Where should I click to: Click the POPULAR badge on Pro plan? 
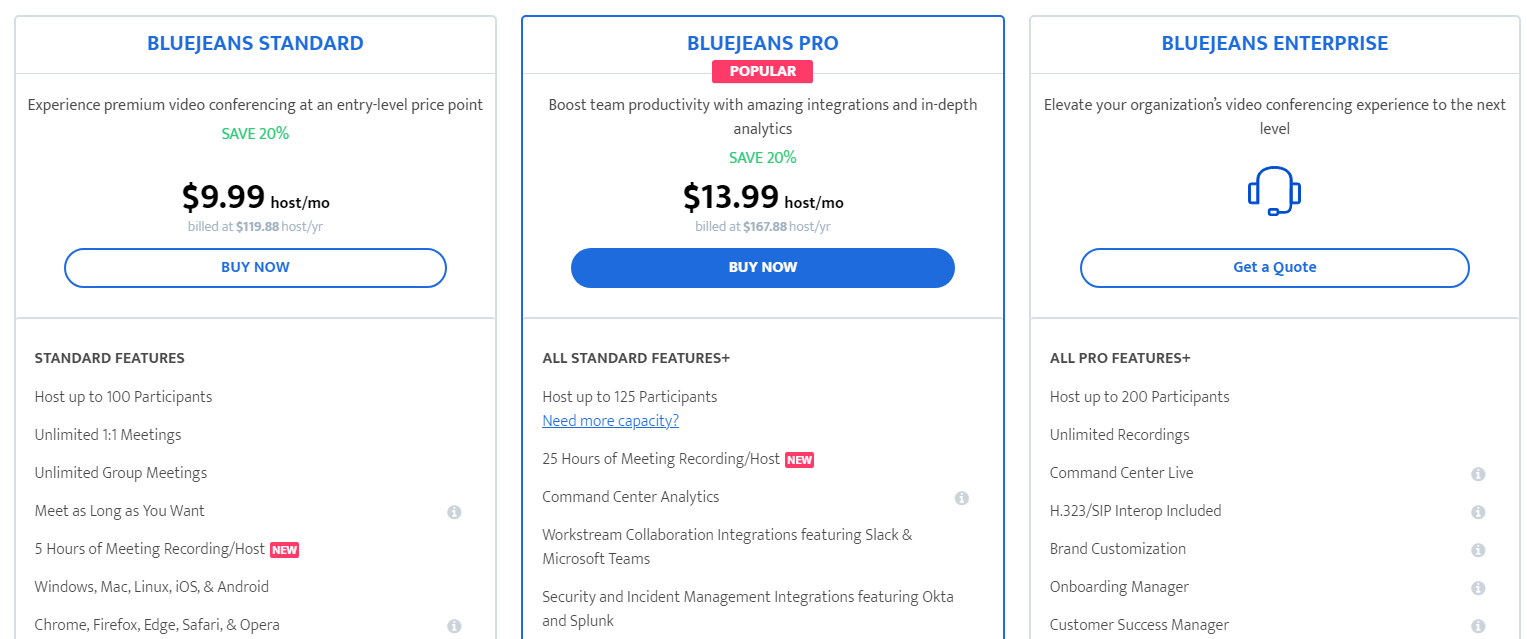click(x=763, y=71)
